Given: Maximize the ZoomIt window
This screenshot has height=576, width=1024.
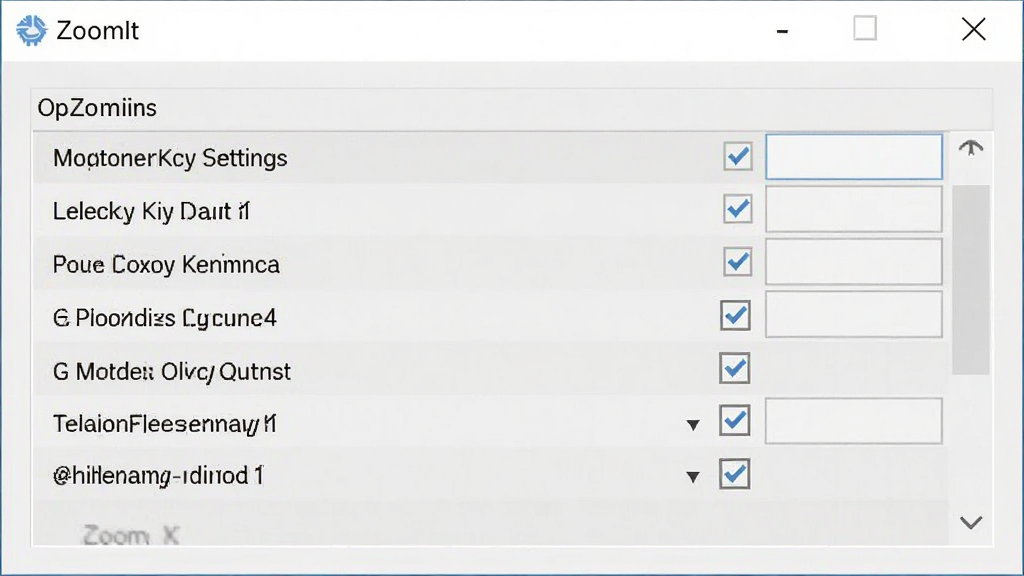Looking at the screenshot, I should point(865,29).
